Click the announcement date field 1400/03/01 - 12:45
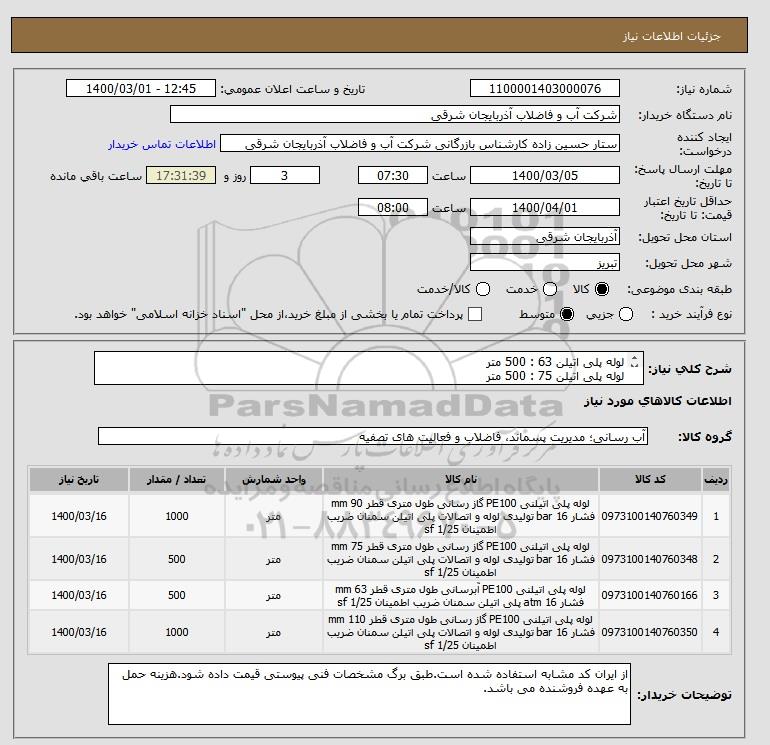 141,88
